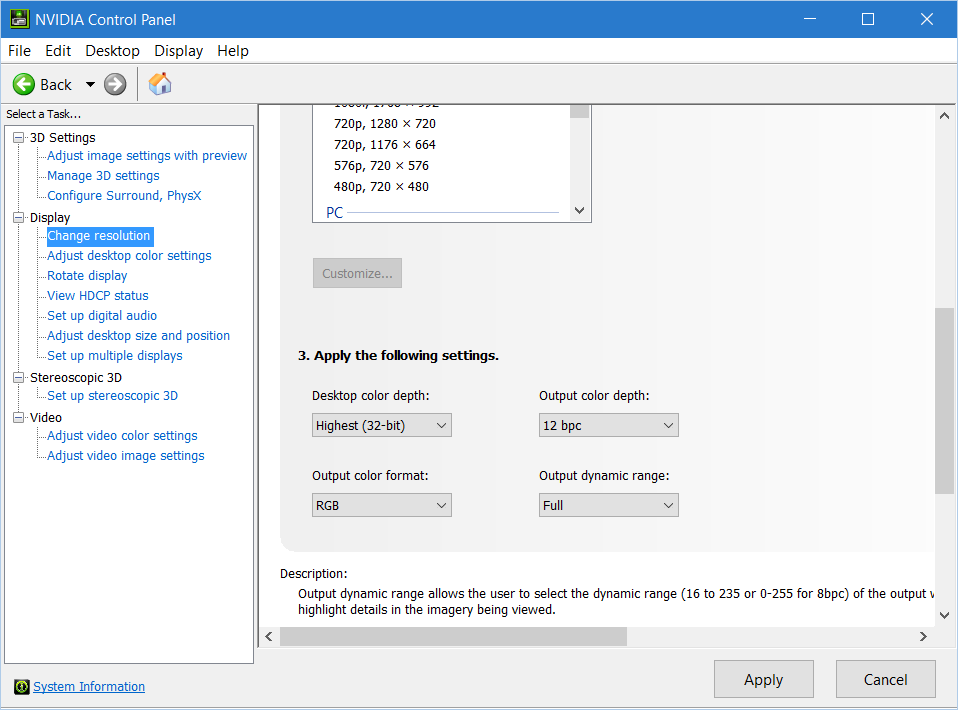Image resolution: width=958 pixels, height=710 pixels.
Task: Click the Forward arrow icon
Action: tap(116, 85)
